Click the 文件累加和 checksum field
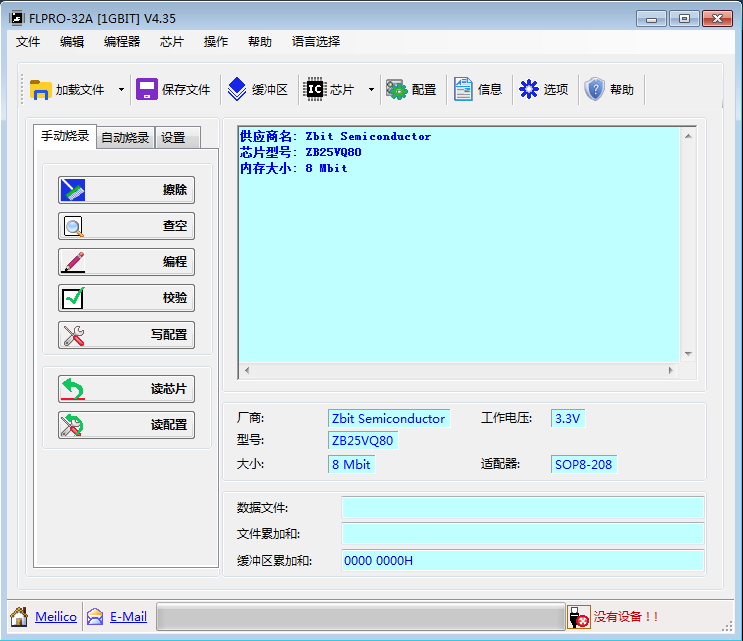 coord(523,534)
